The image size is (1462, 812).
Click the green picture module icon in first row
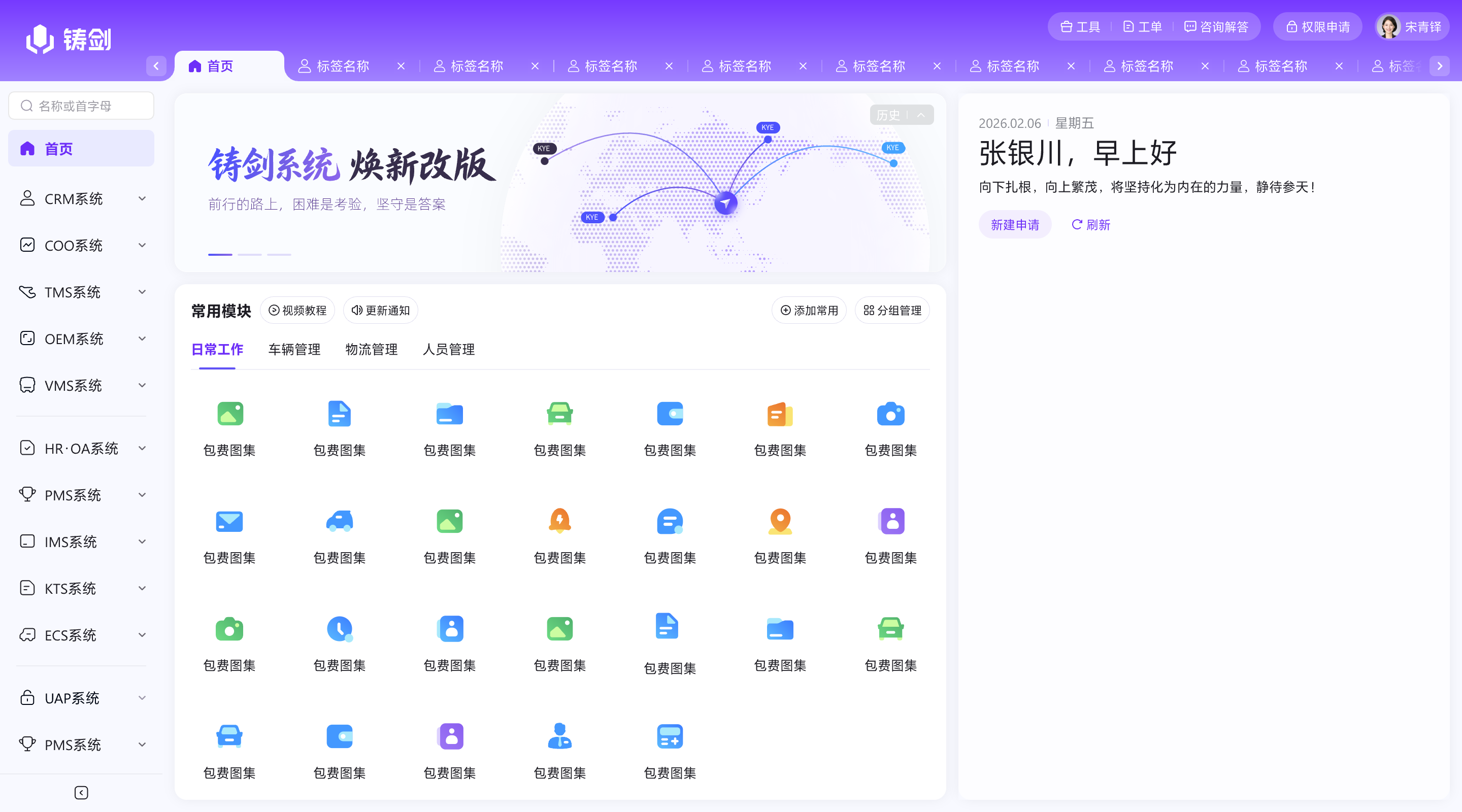point(230,414)
